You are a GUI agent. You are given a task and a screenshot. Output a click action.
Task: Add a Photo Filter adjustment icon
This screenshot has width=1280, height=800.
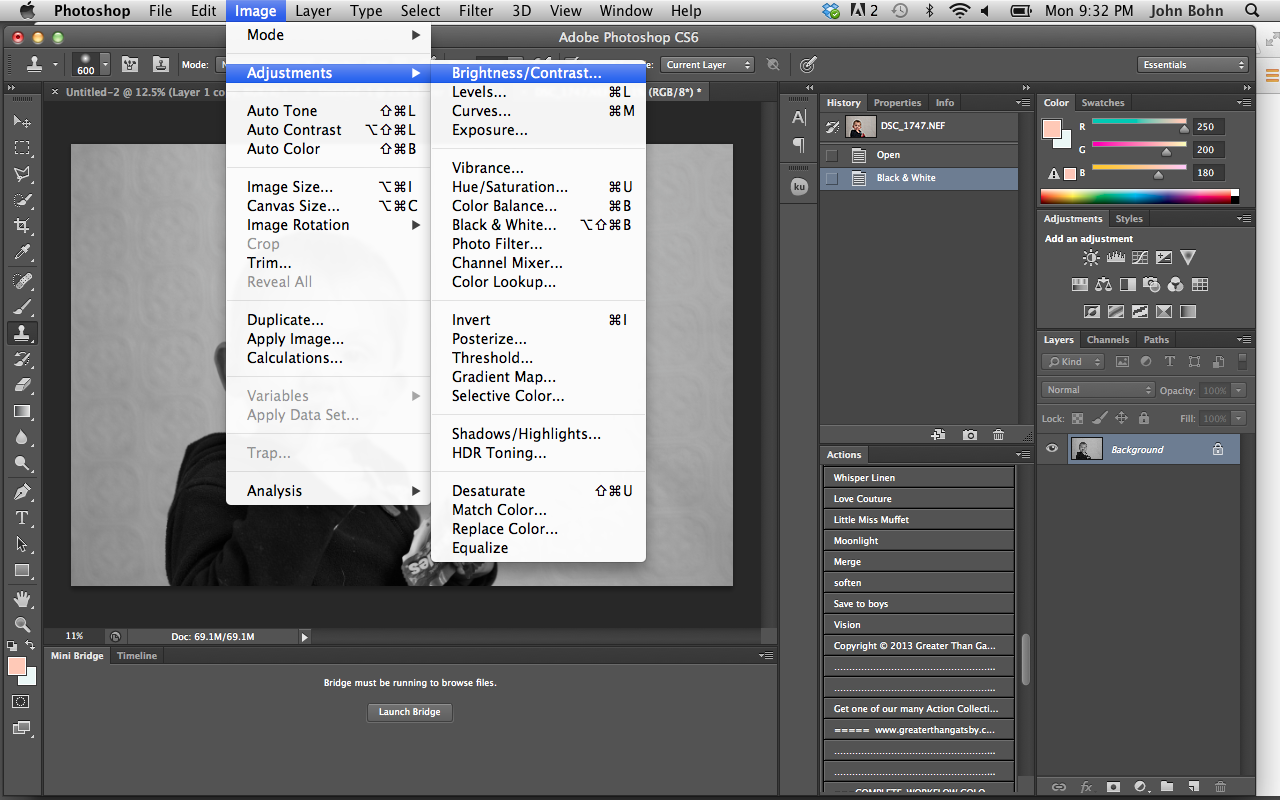(1151, 285)
